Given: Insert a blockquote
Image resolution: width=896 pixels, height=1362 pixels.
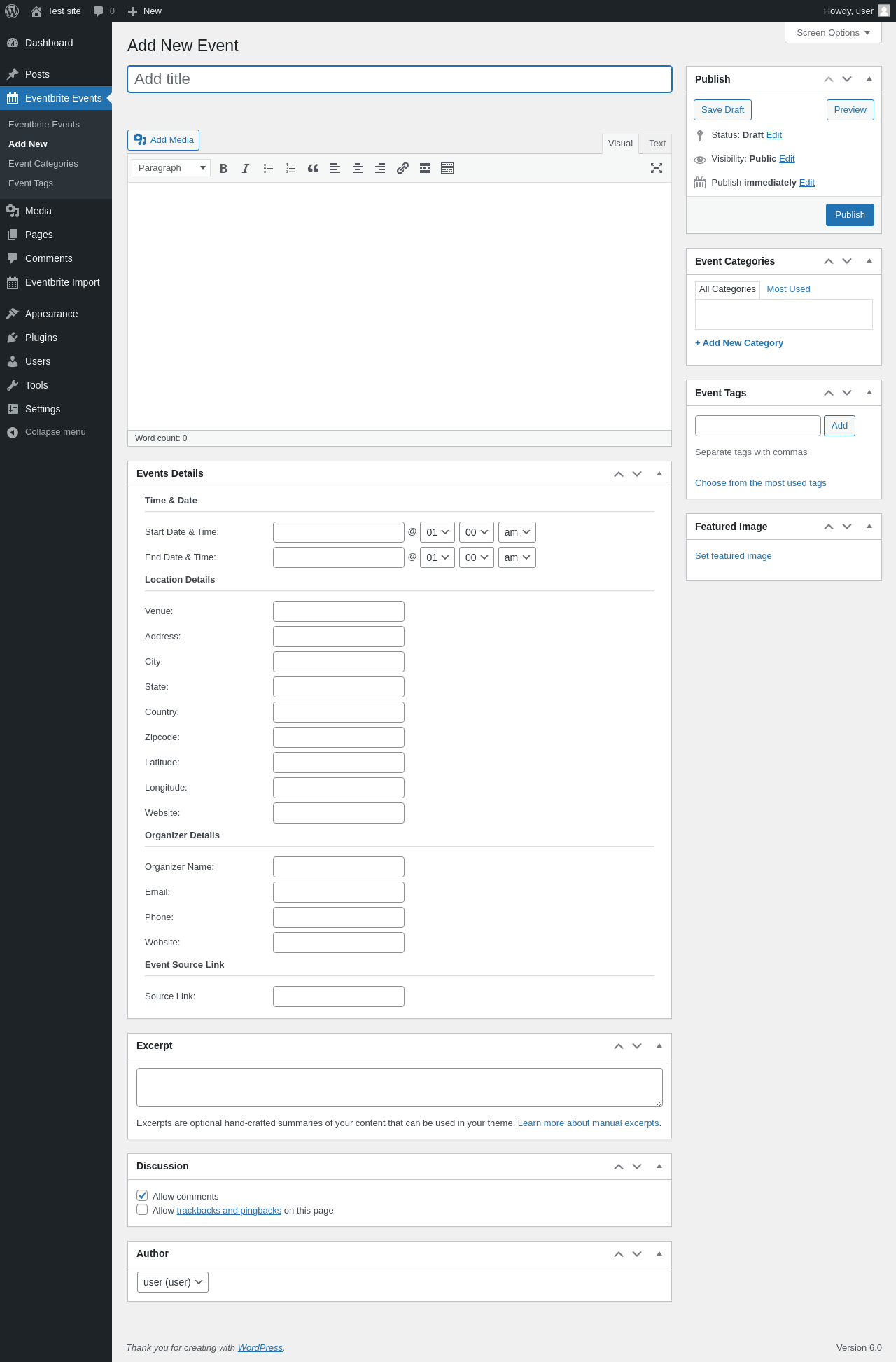Looking at the screenshot, I should pyautogui.click(x=313, y=168).
